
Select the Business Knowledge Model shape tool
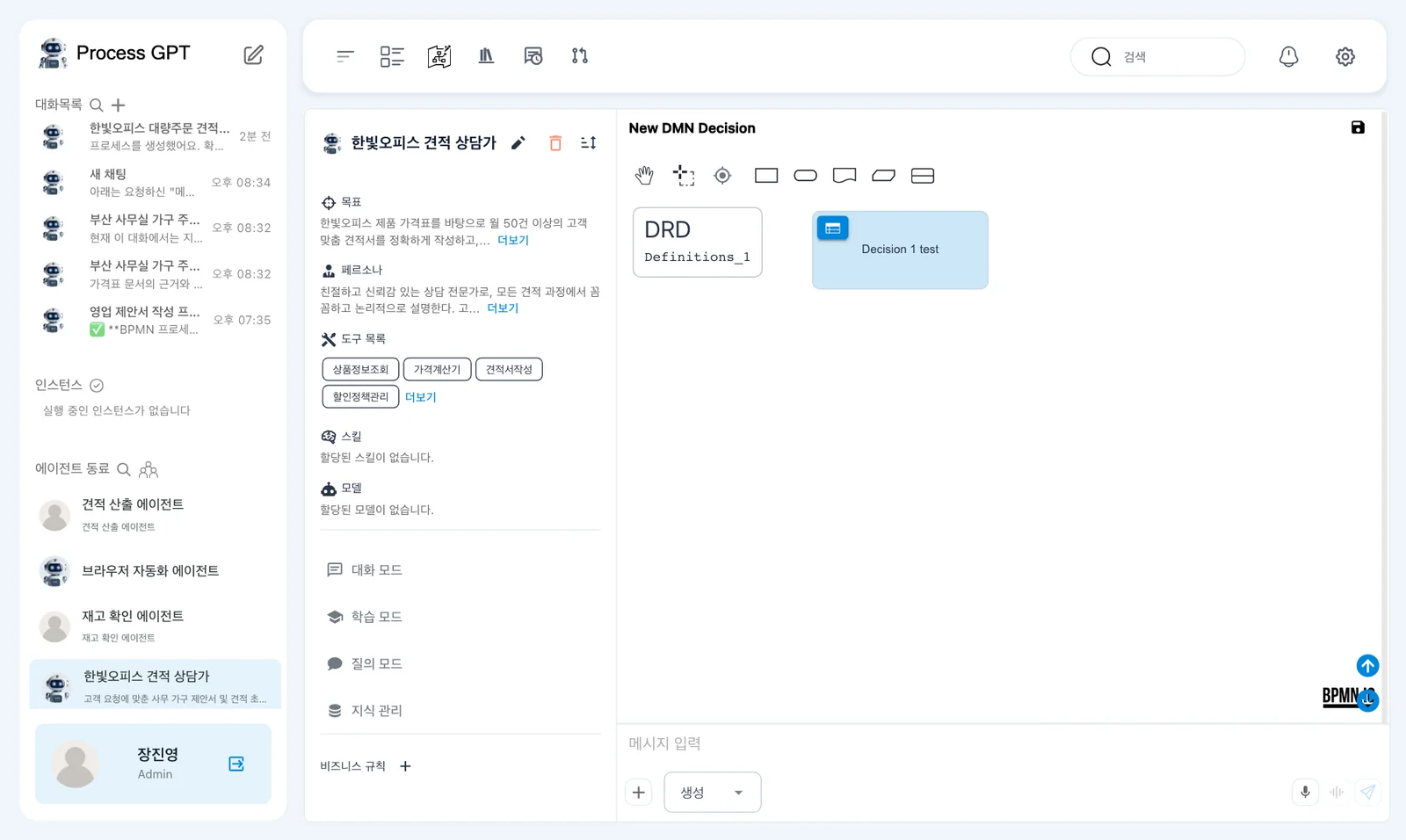click(883, 176)
